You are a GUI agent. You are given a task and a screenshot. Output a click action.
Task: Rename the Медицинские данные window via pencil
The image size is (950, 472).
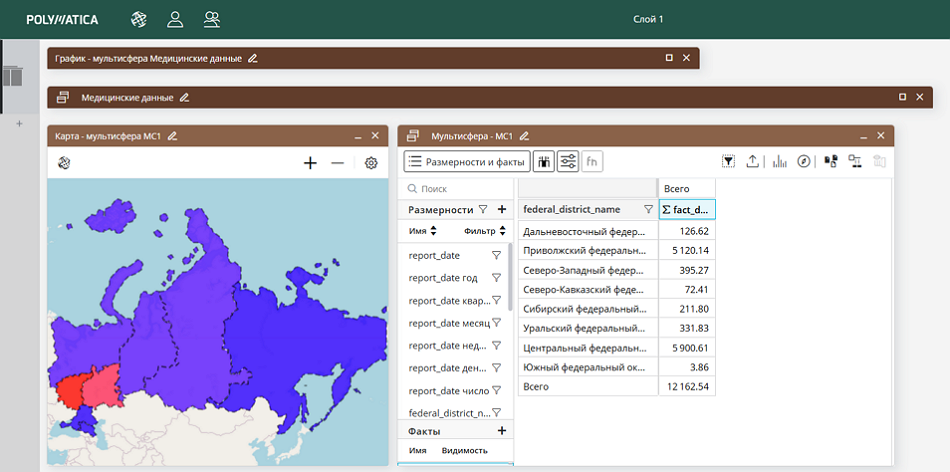point(184,97)
